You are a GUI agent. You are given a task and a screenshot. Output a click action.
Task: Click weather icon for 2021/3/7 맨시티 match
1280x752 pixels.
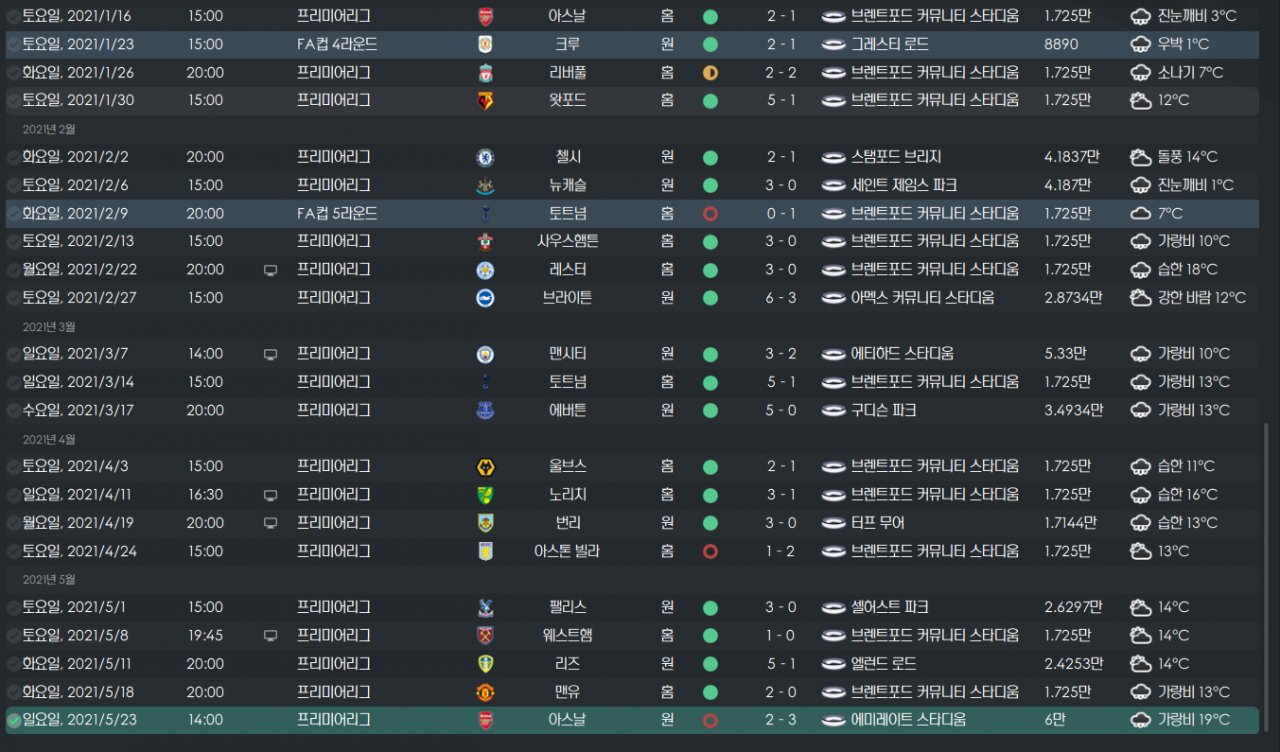pos(1140,354)
